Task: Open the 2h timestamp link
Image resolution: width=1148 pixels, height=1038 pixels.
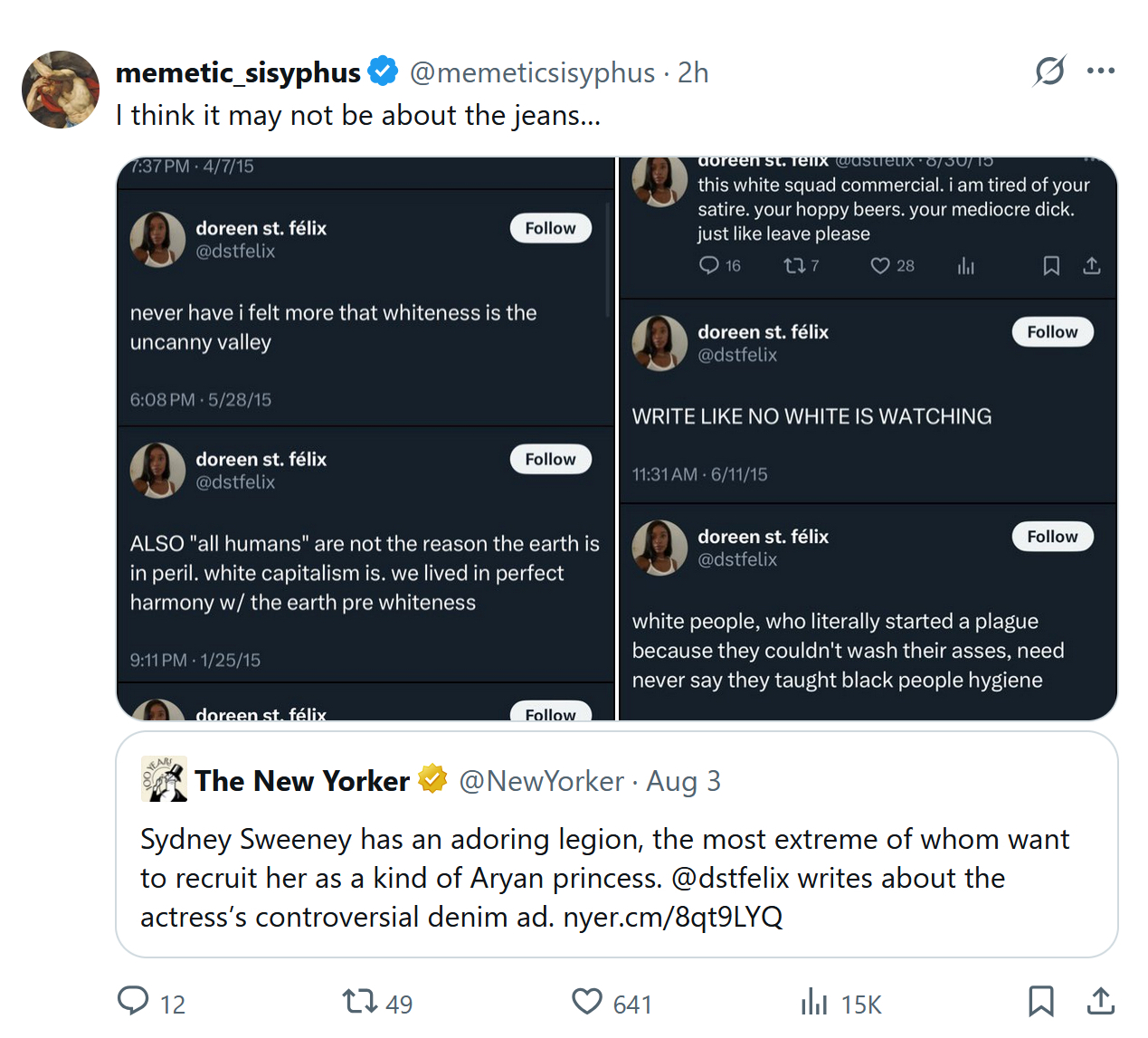Action: (693, 72)
